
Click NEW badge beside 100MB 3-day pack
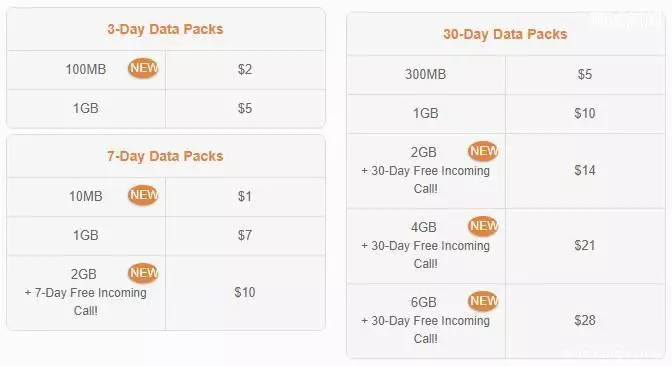[x=143, y=68]
